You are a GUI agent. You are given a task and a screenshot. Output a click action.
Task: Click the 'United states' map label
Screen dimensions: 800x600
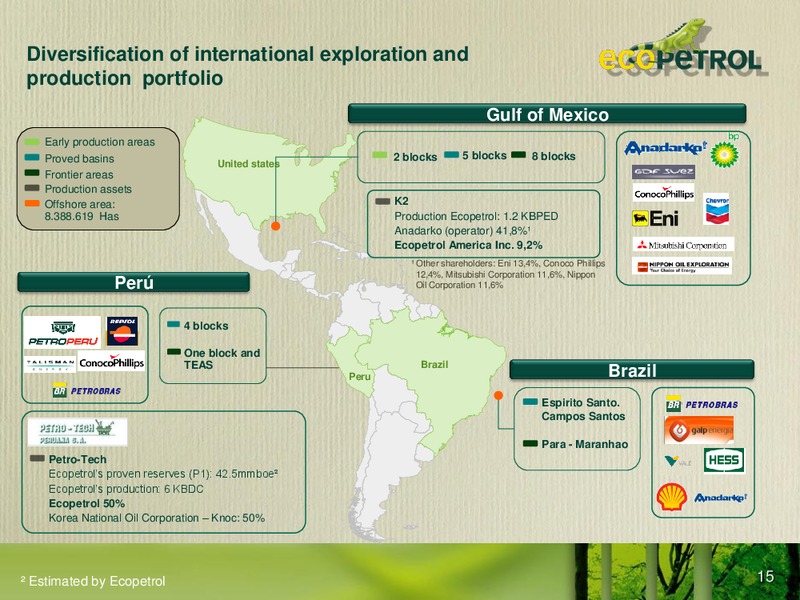pyautogui.click(x=248, y=164)
